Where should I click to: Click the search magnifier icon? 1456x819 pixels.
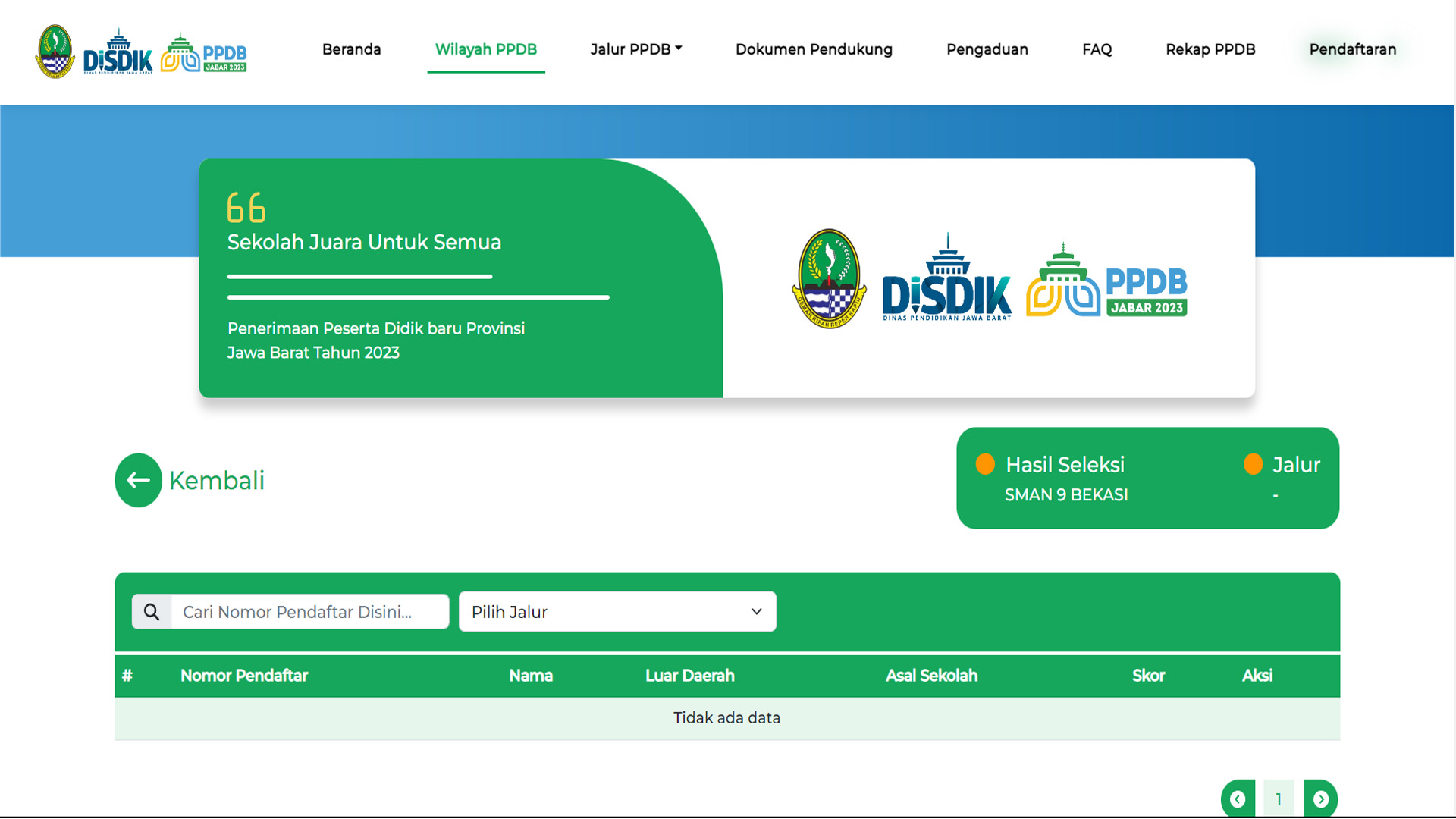click(x=152, y=612)
